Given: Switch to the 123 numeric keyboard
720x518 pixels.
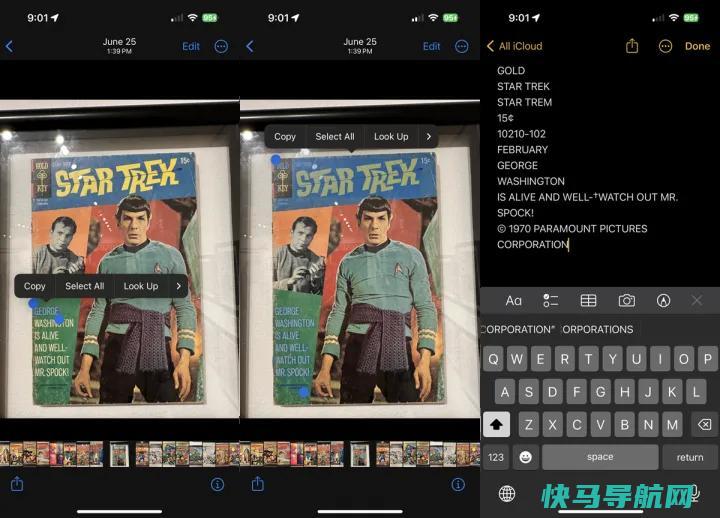Looking at the screenshot, I should point(496,457).
